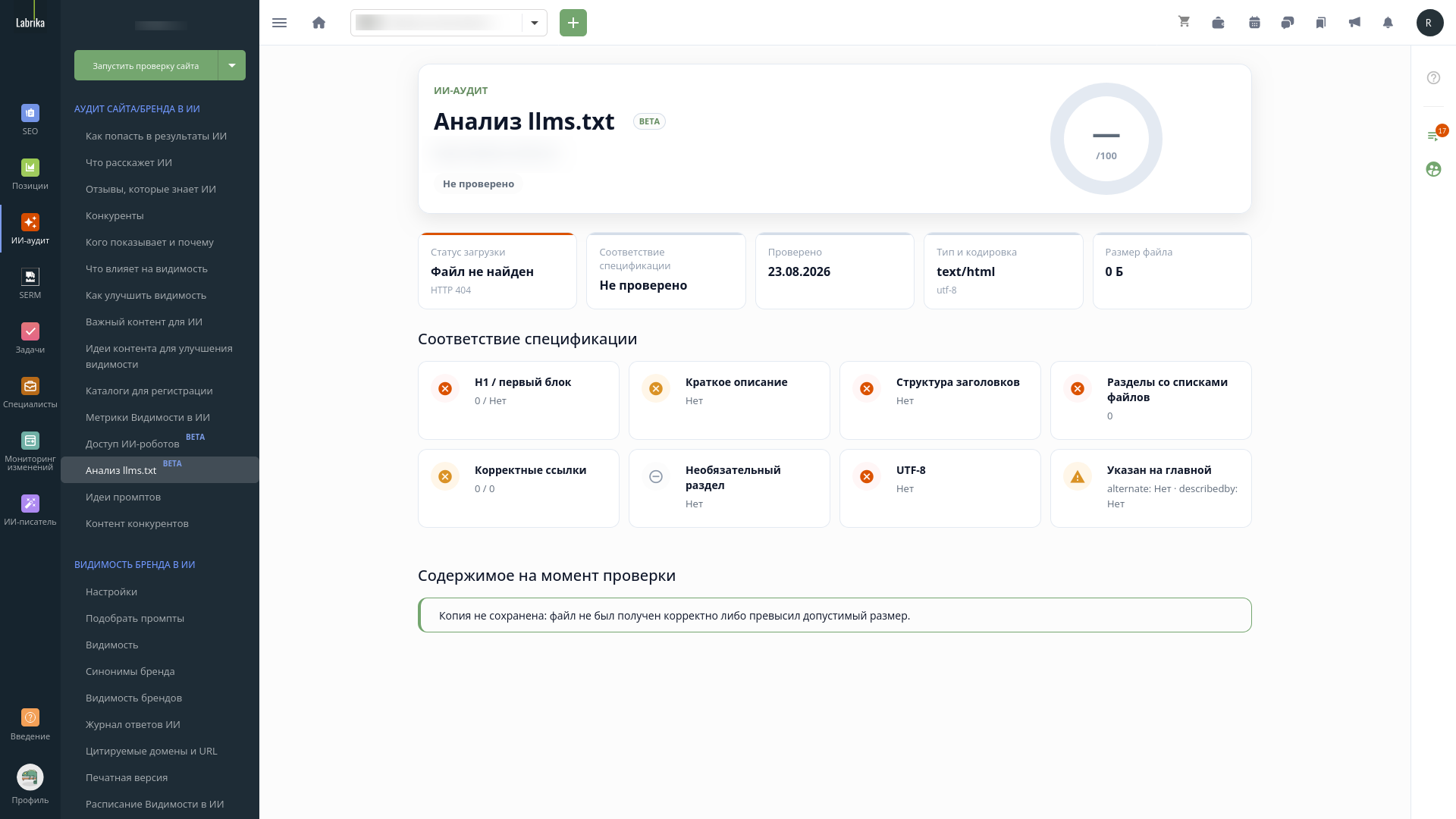
Task: Click the question mark help icon
Action: pos(1433,77)
